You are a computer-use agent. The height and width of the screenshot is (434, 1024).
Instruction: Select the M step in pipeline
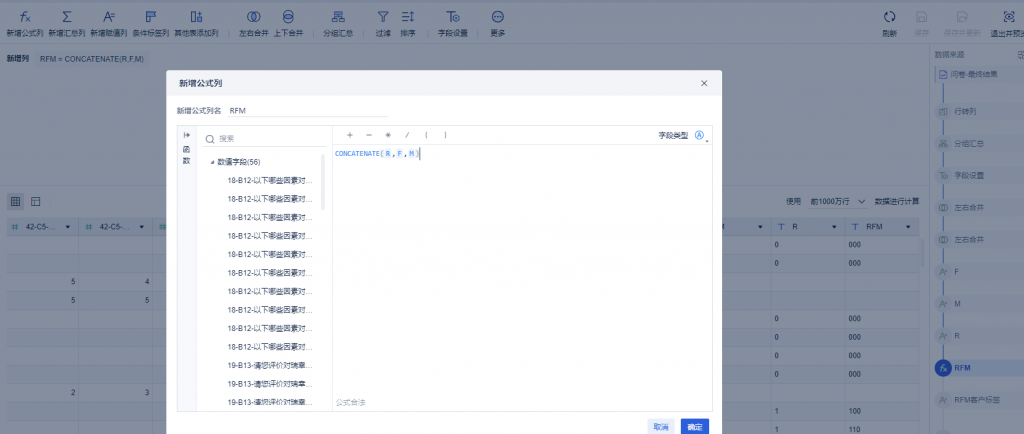point(957,303)
